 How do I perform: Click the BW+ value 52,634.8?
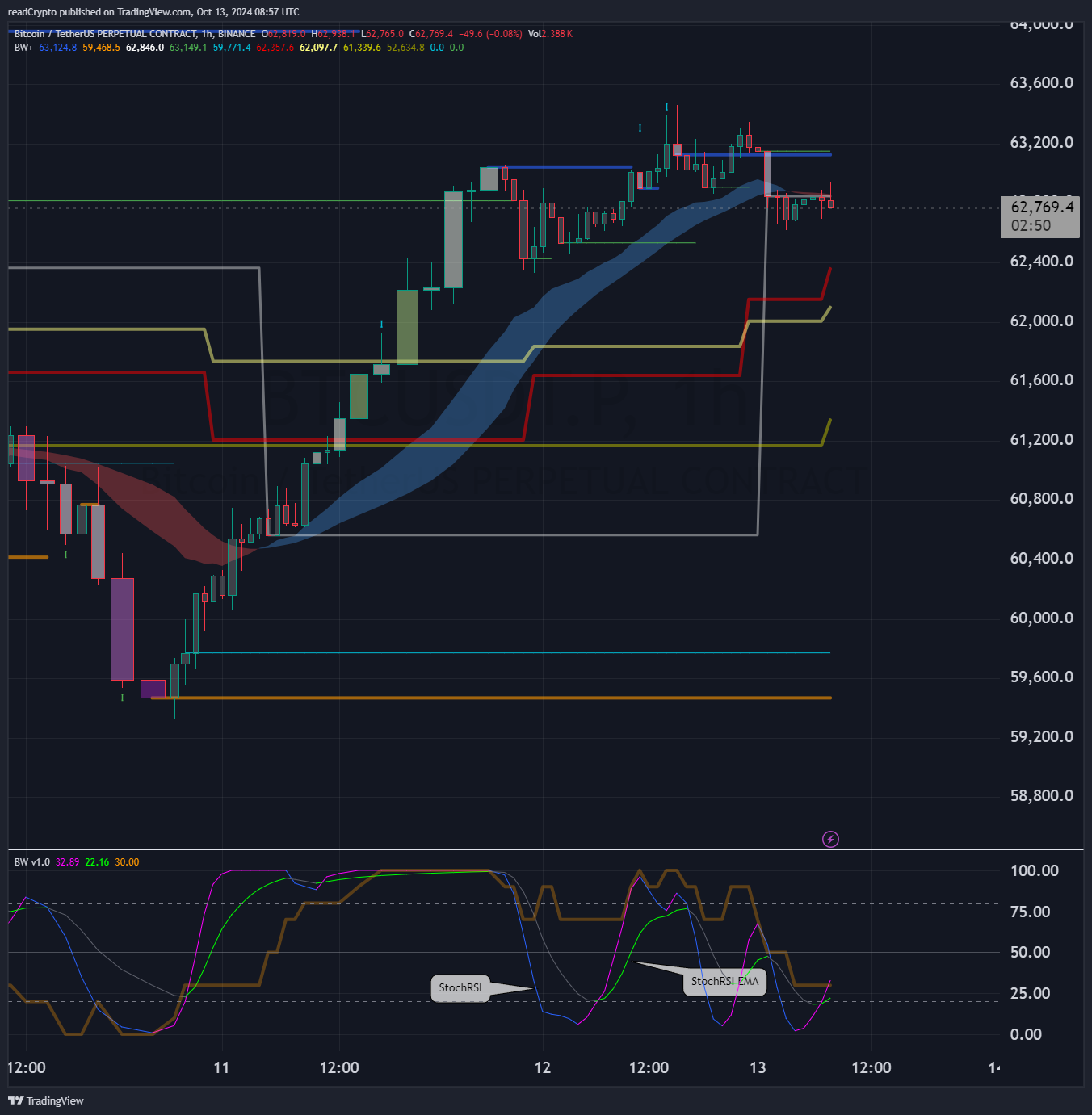[x=405, y=48]
